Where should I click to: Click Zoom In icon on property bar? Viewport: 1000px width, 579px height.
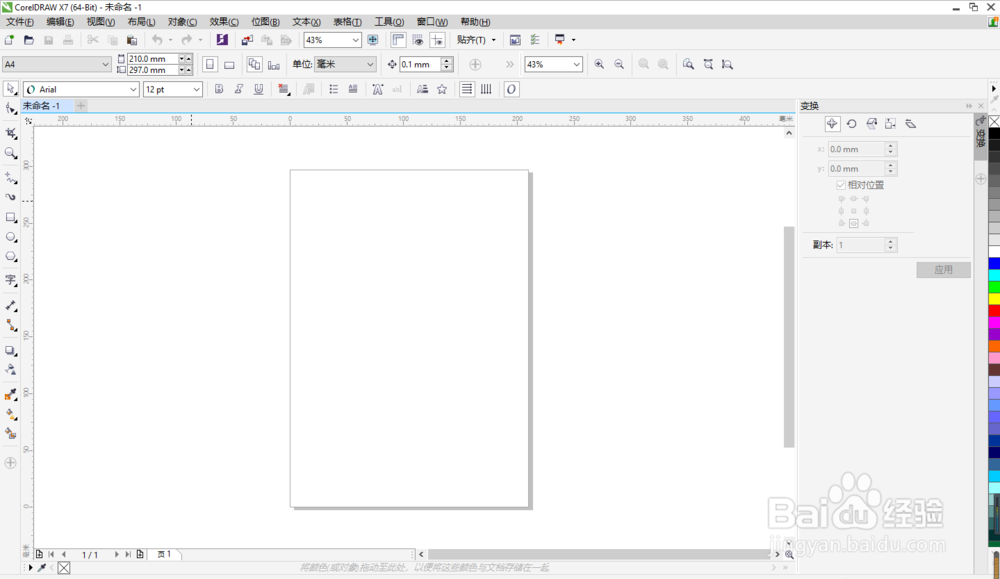point(599,64)
